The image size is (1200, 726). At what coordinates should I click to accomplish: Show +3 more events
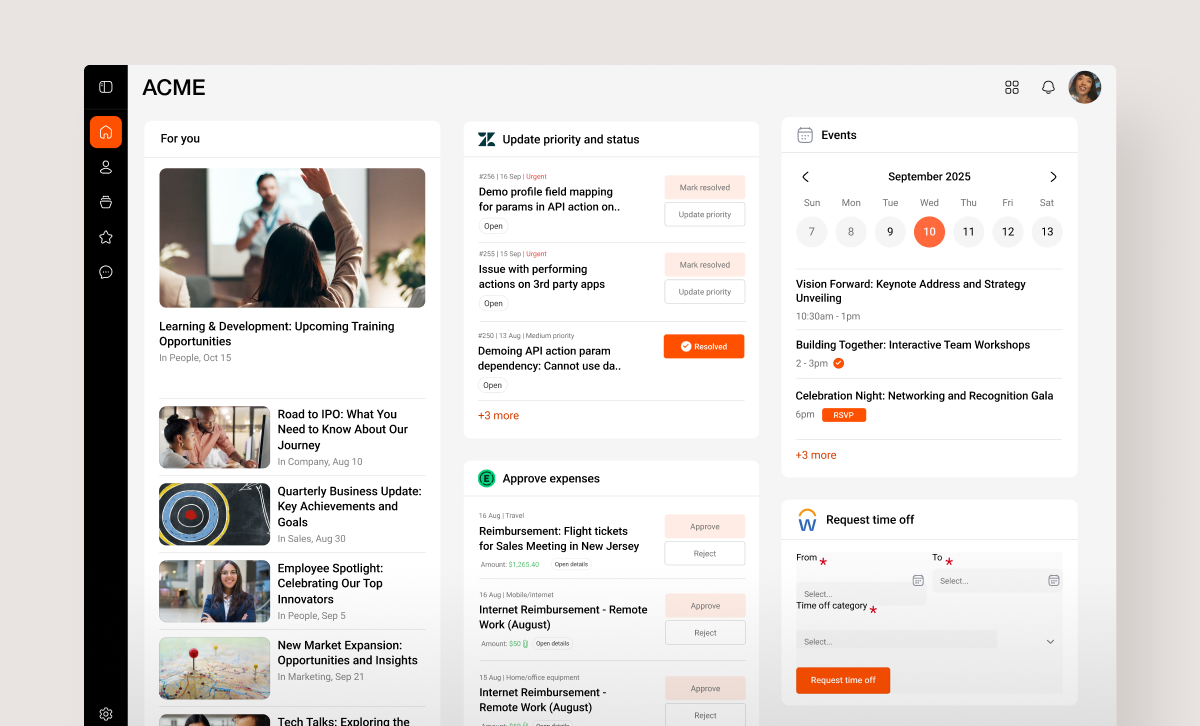(816, 455)
